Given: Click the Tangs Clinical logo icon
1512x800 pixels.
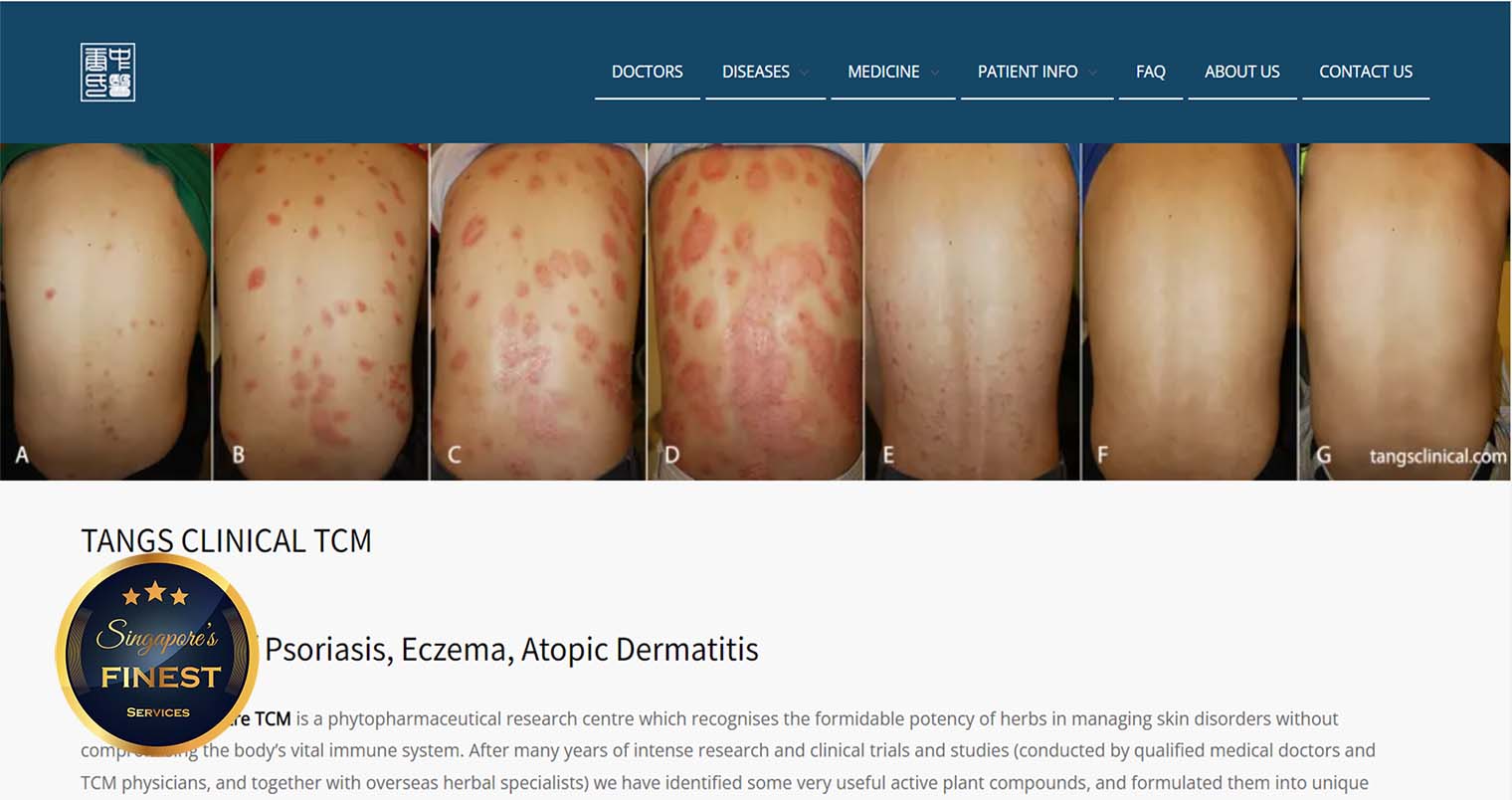Looking at the screenshot, I should click(107, 72).
